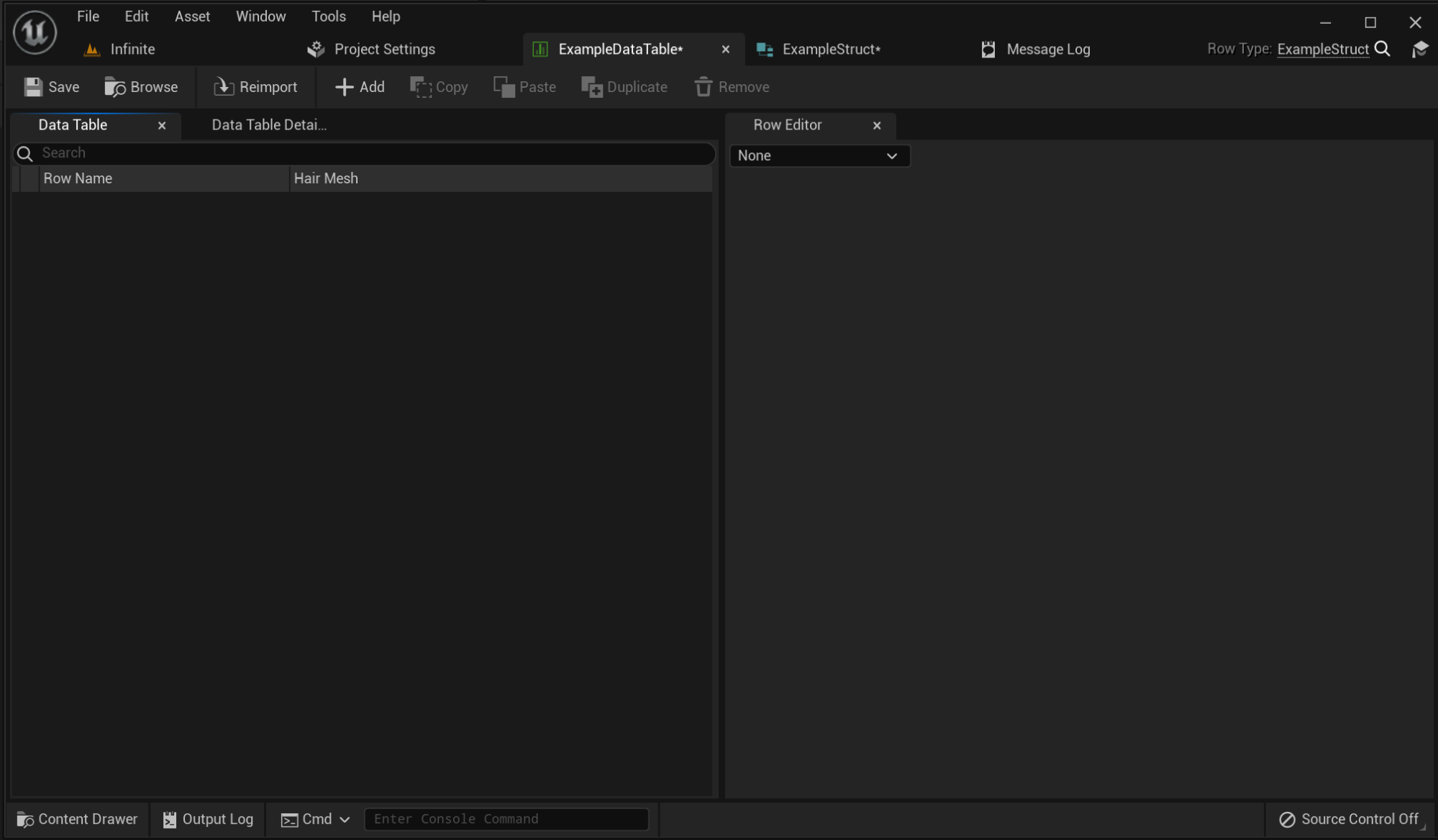The height and width of the screenshot is (840, 1438).
Task: Select the Row Editor panel tab
Action: [x=787, y=125]
